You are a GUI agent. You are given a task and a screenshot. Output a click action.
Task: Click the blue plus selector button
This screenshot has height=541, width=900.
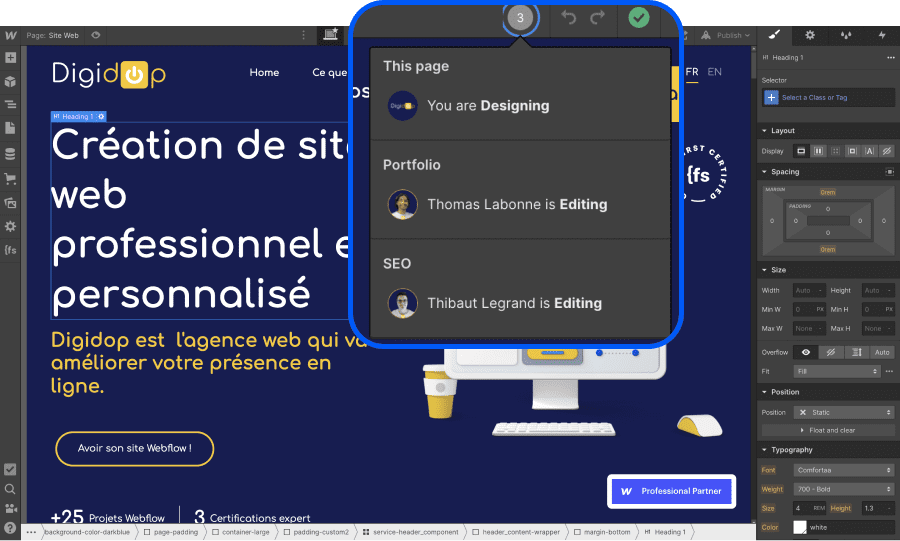click(x=771, y=98)
